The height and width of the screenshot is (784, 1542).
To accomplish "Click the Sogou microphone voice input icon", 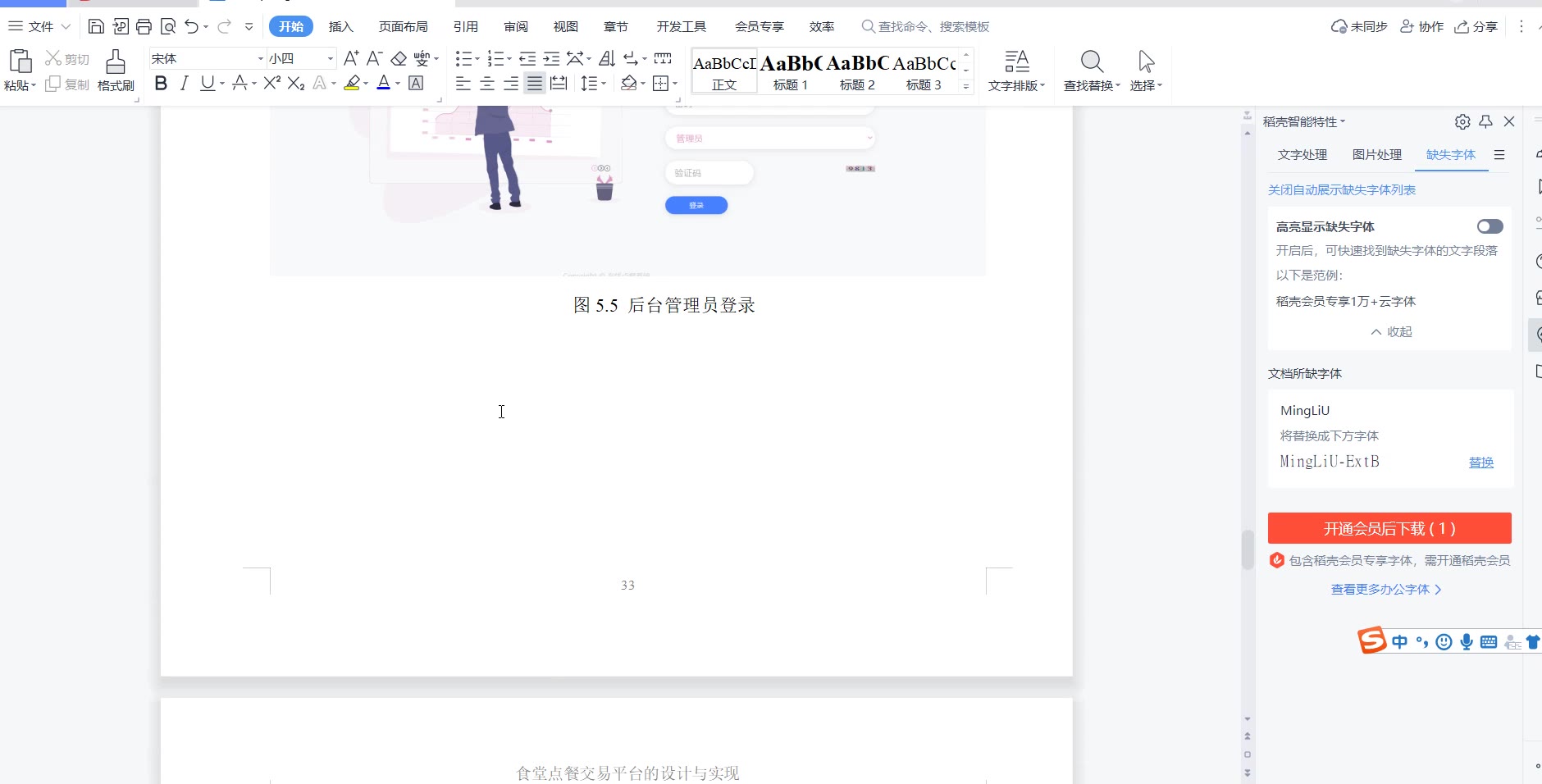I will click(x=1467, y=641).
